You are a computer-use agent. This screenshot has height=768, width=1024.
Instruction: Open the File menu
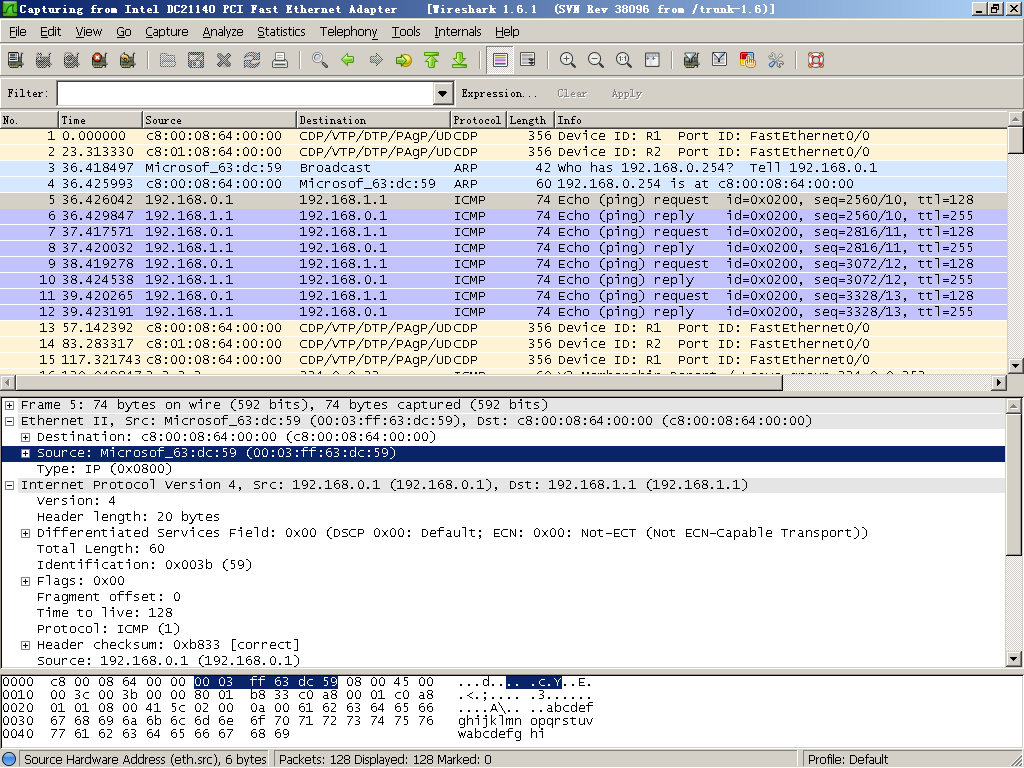(x=18, y=31)
